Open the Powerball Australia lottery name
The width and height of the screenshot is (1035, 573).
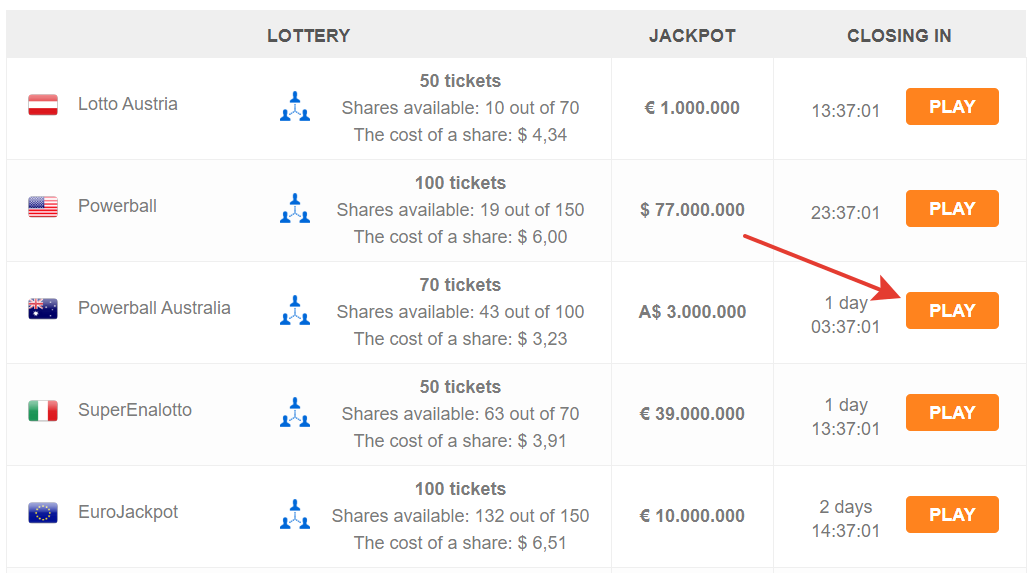point(154,308)
